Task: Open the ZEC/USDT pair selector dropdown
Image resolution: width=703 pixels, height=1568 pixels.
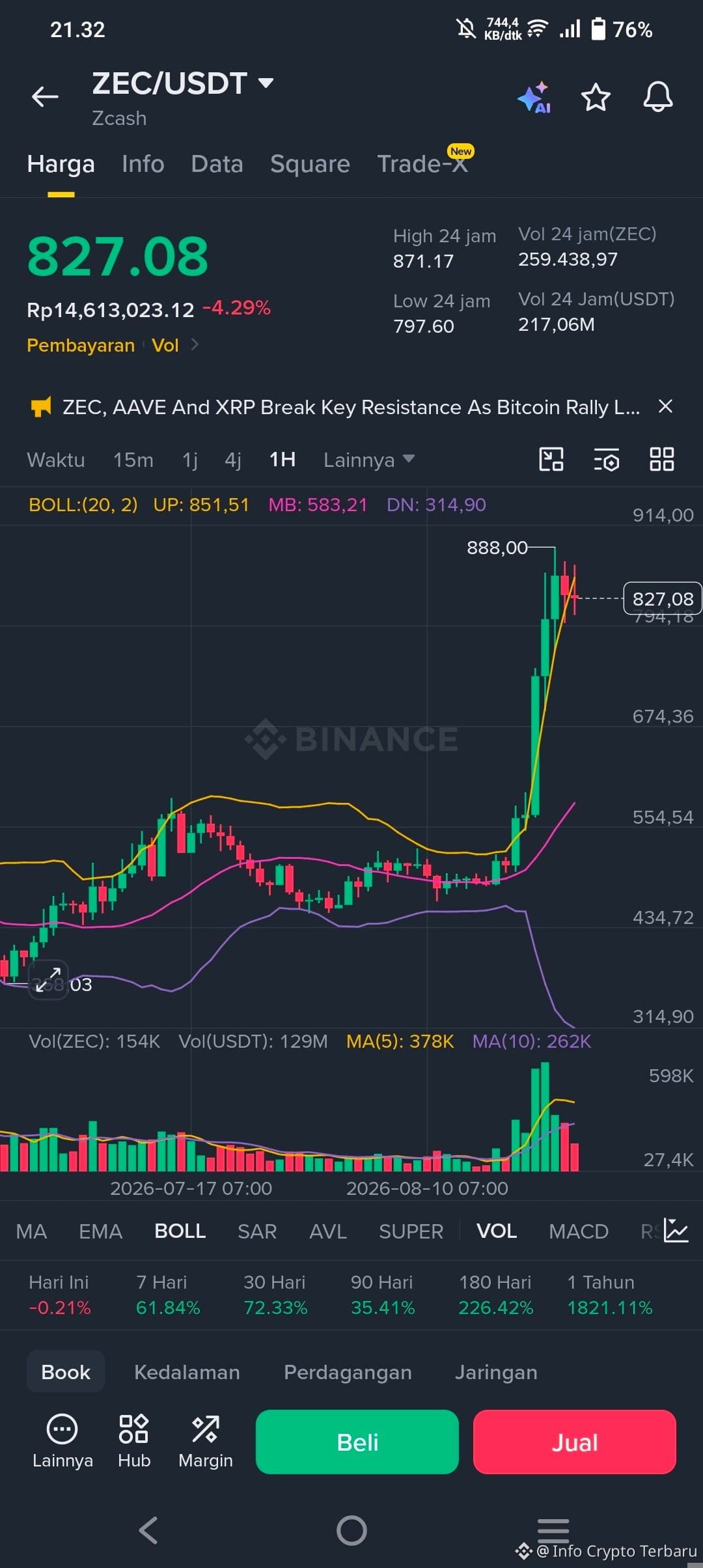Action: tap(183, 83)
